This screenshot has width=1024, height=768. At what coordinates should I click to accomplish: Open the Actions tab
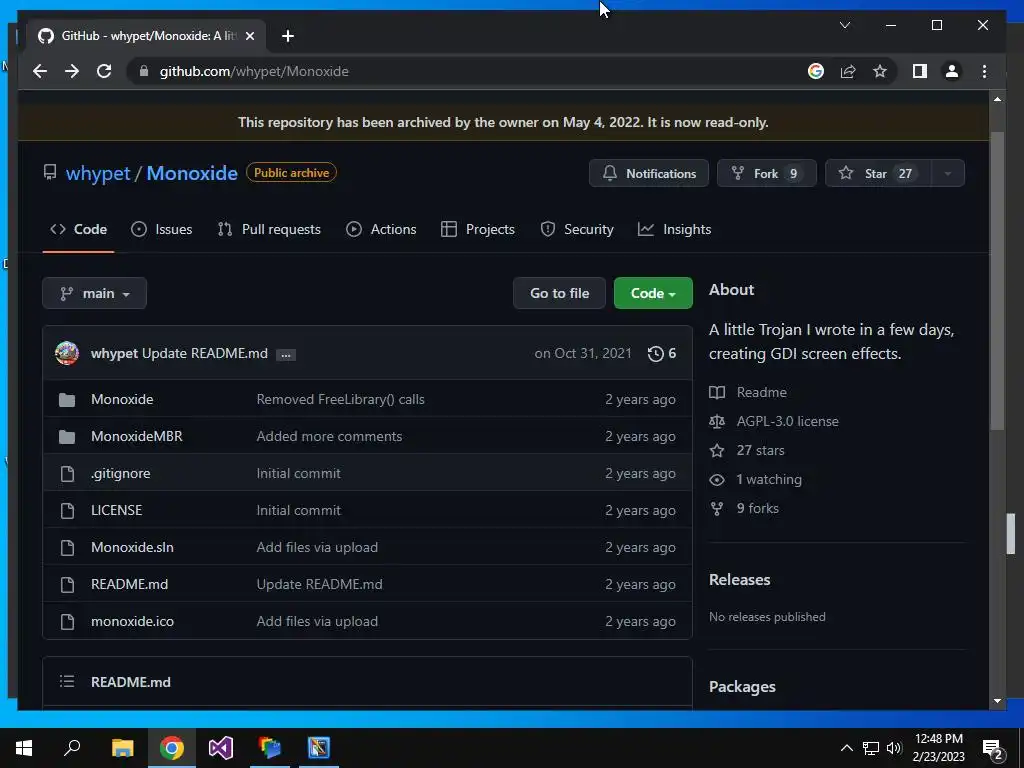pyautogui.click(x=381, y=229)
